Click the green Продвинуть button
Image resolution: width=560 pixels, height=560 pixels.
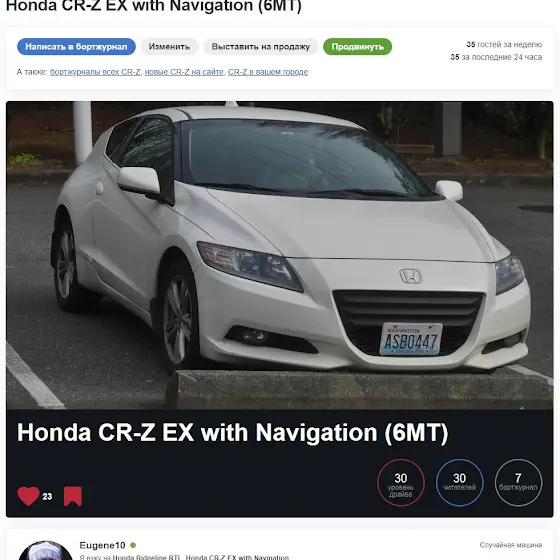coord(358,47)
